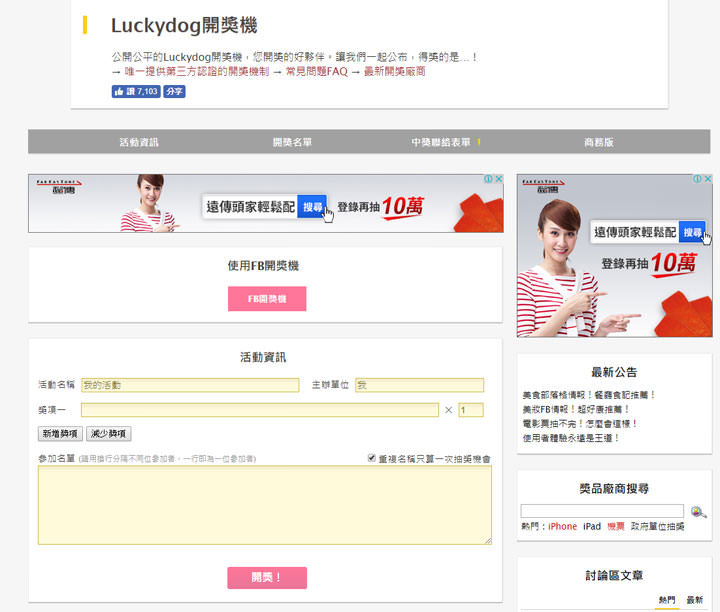Screen dimensions: 720x612
Task: Open the 開獎名單 navigation tab
Action: (x=292, y=142)
